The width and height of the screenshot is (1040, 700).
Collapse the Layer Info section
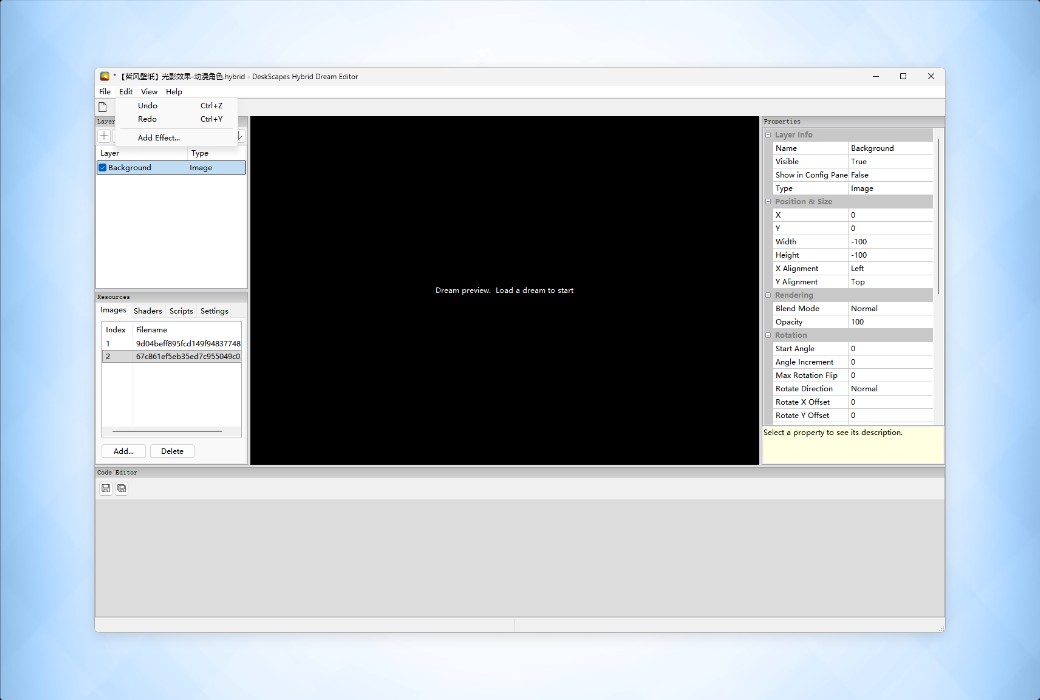(x=768, y=135)
